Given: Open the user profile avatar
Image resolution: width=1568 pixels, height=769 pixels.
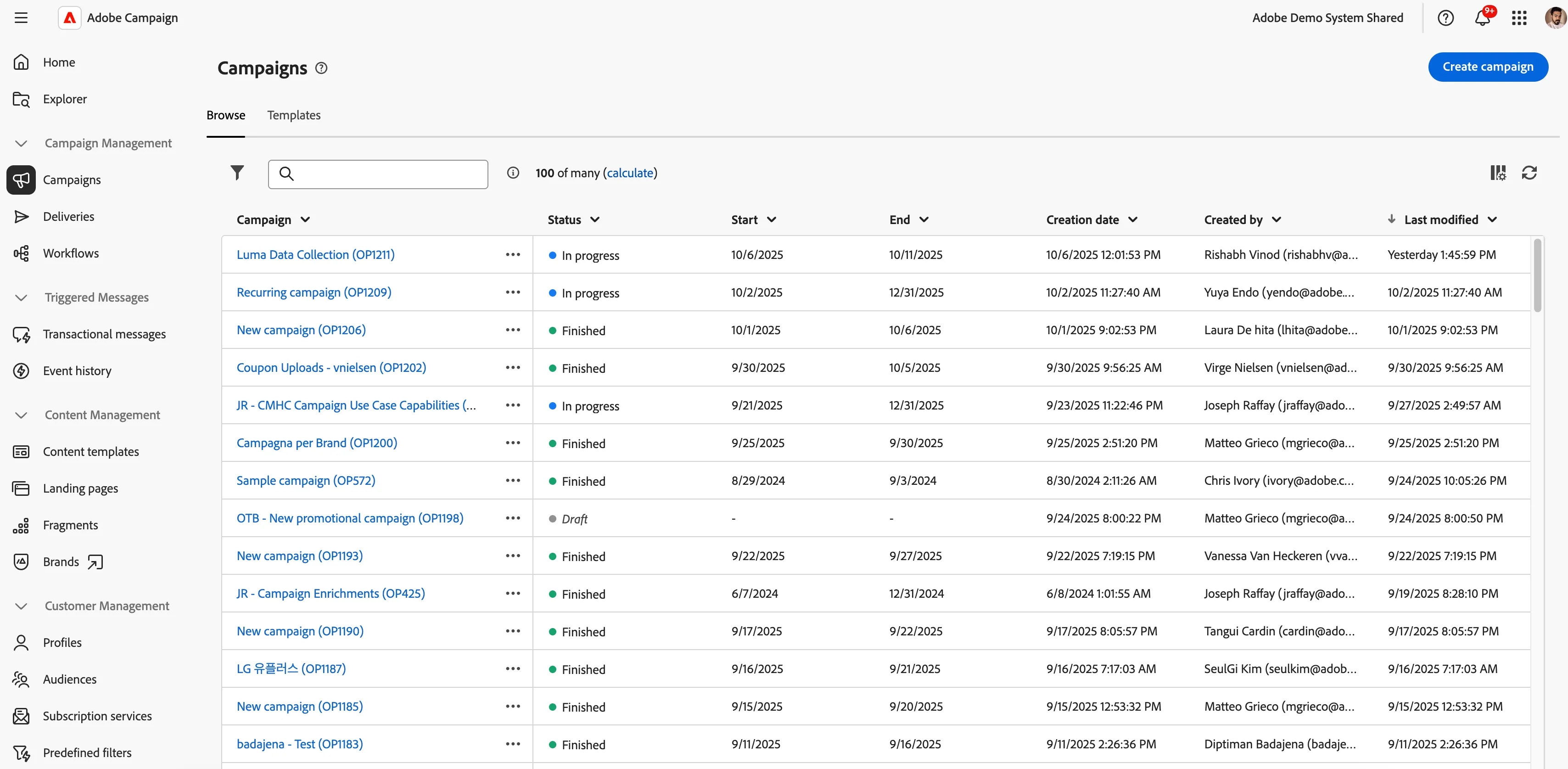Looking at the screenshot, I should pos(1555,17).
